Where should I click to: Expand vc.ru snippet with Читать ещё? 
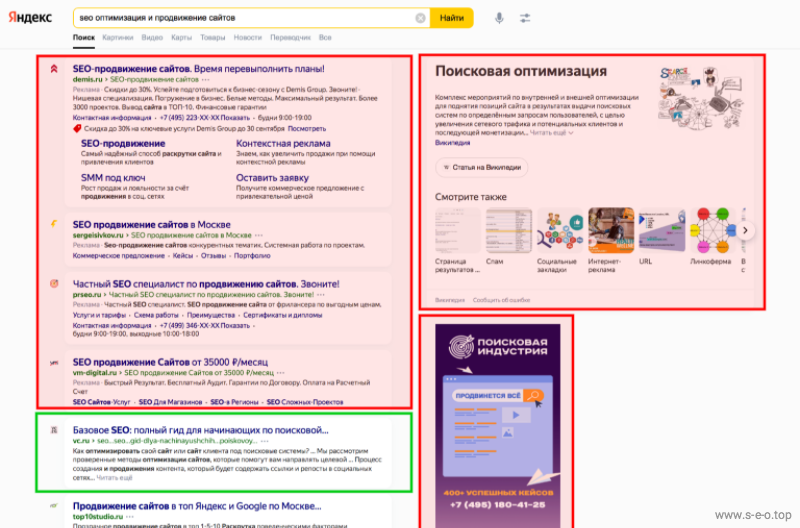tap(114, 478)
